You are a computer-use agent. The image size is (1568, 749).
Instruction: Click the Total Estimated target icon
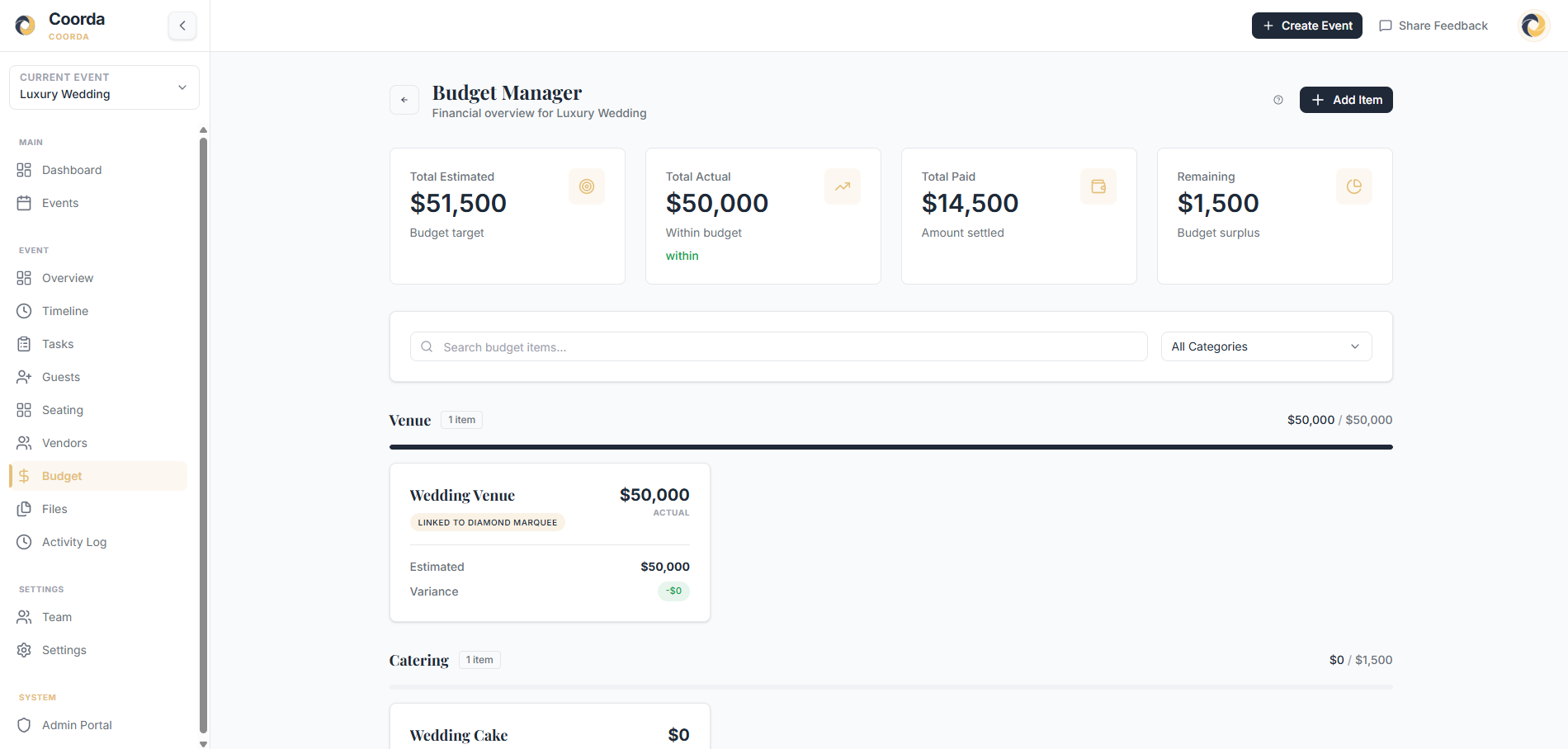coord(586,186)
